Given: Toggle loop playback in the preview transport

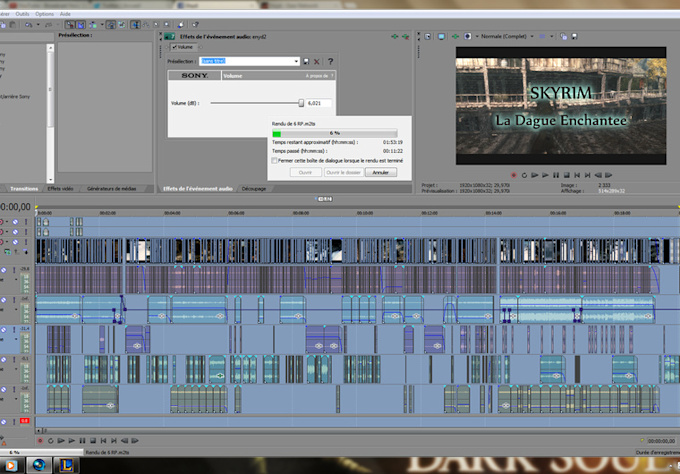Looking at the screenshot, I should click(x=524, y=175).
